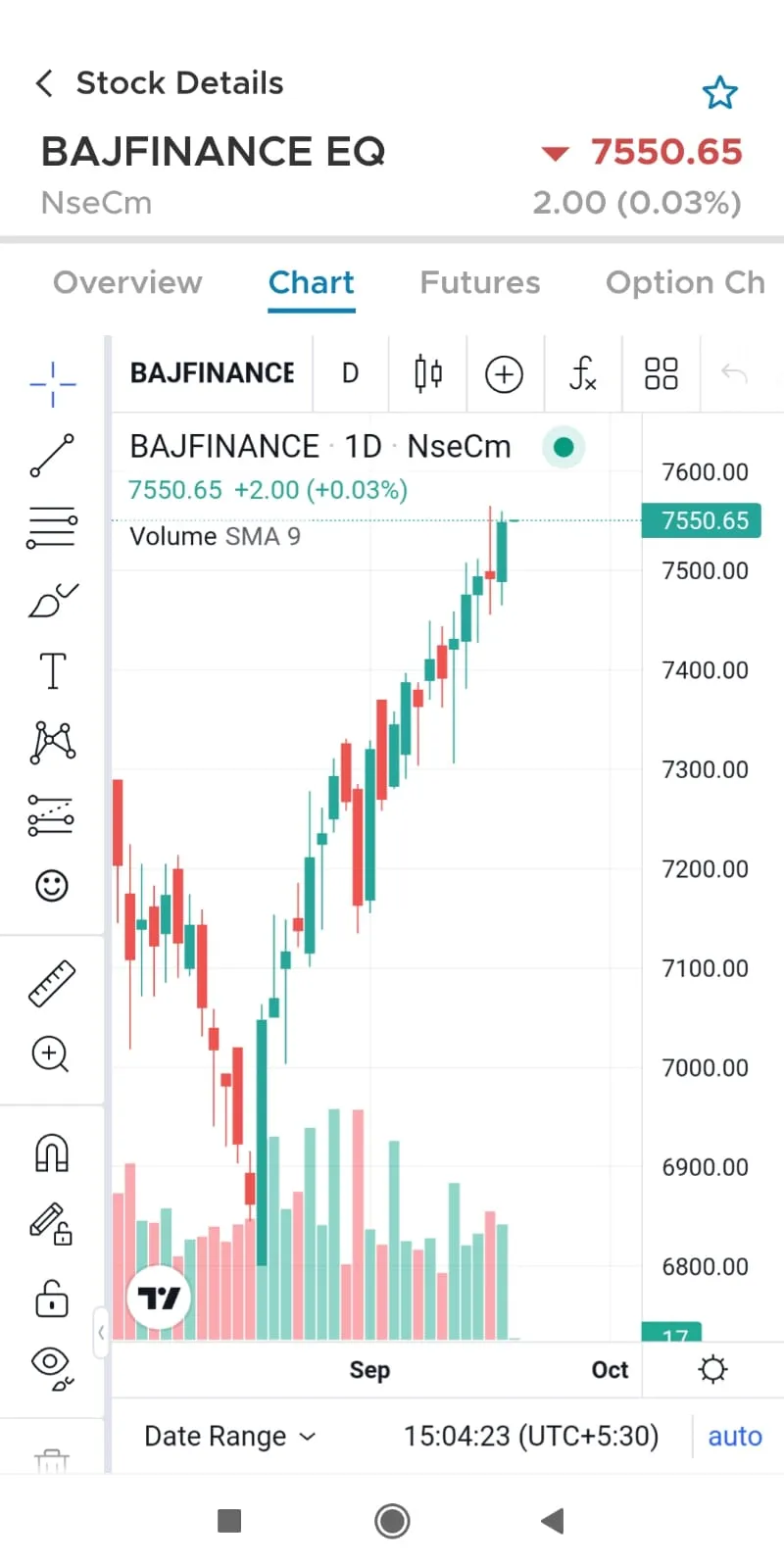Viewport: 784px width, 1568px height.
Task: Open the BAJFINANCE symbol search
Action: pyautogui.click(x=213, y=373)
